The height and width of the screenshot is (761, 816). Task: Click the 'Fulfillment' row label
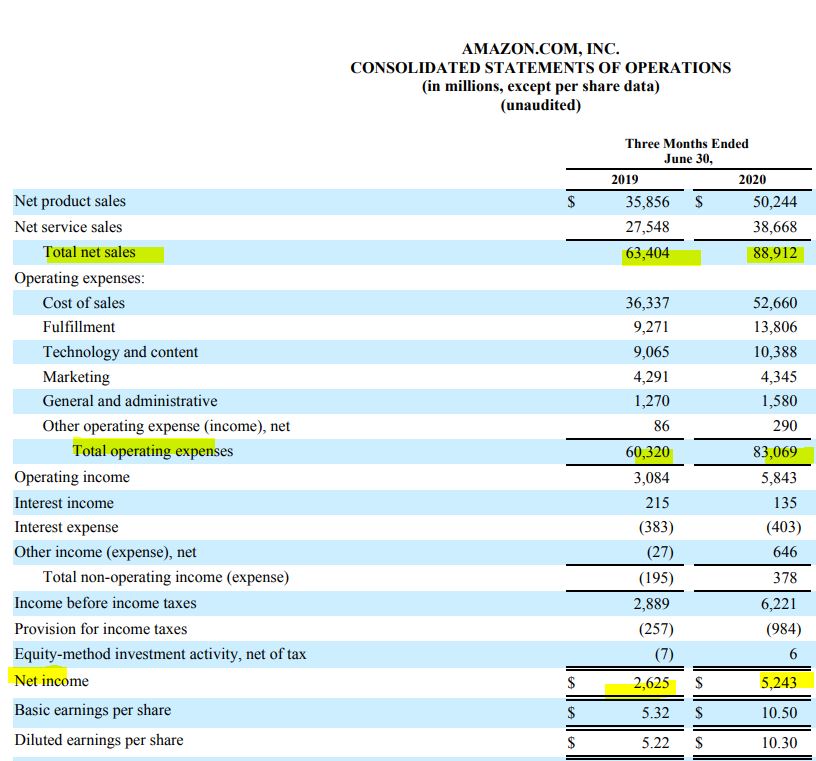pos(79,327)
